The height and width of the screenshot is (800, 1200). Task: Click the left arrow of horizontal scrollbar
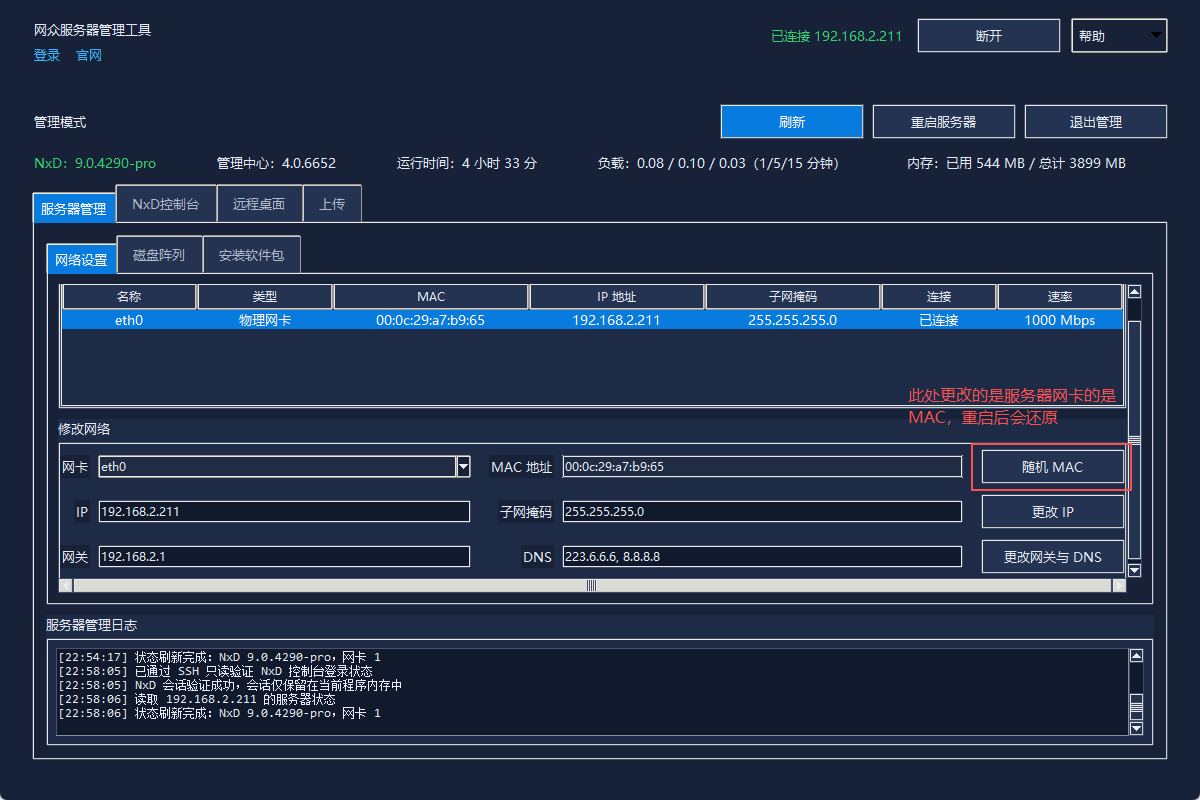click(x=66, y=585)
